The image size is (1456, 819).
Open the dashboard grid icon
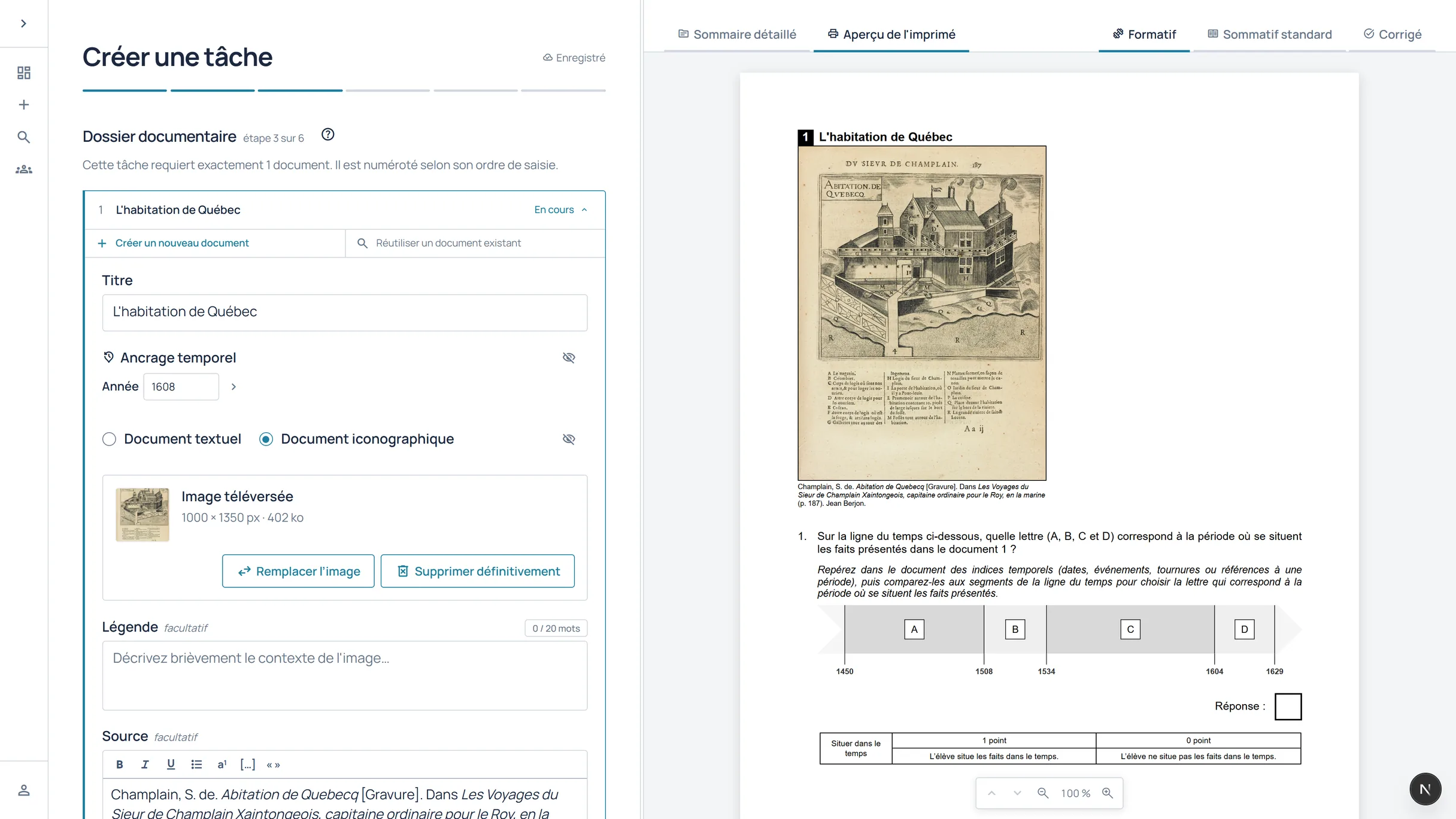click(23, 72)
